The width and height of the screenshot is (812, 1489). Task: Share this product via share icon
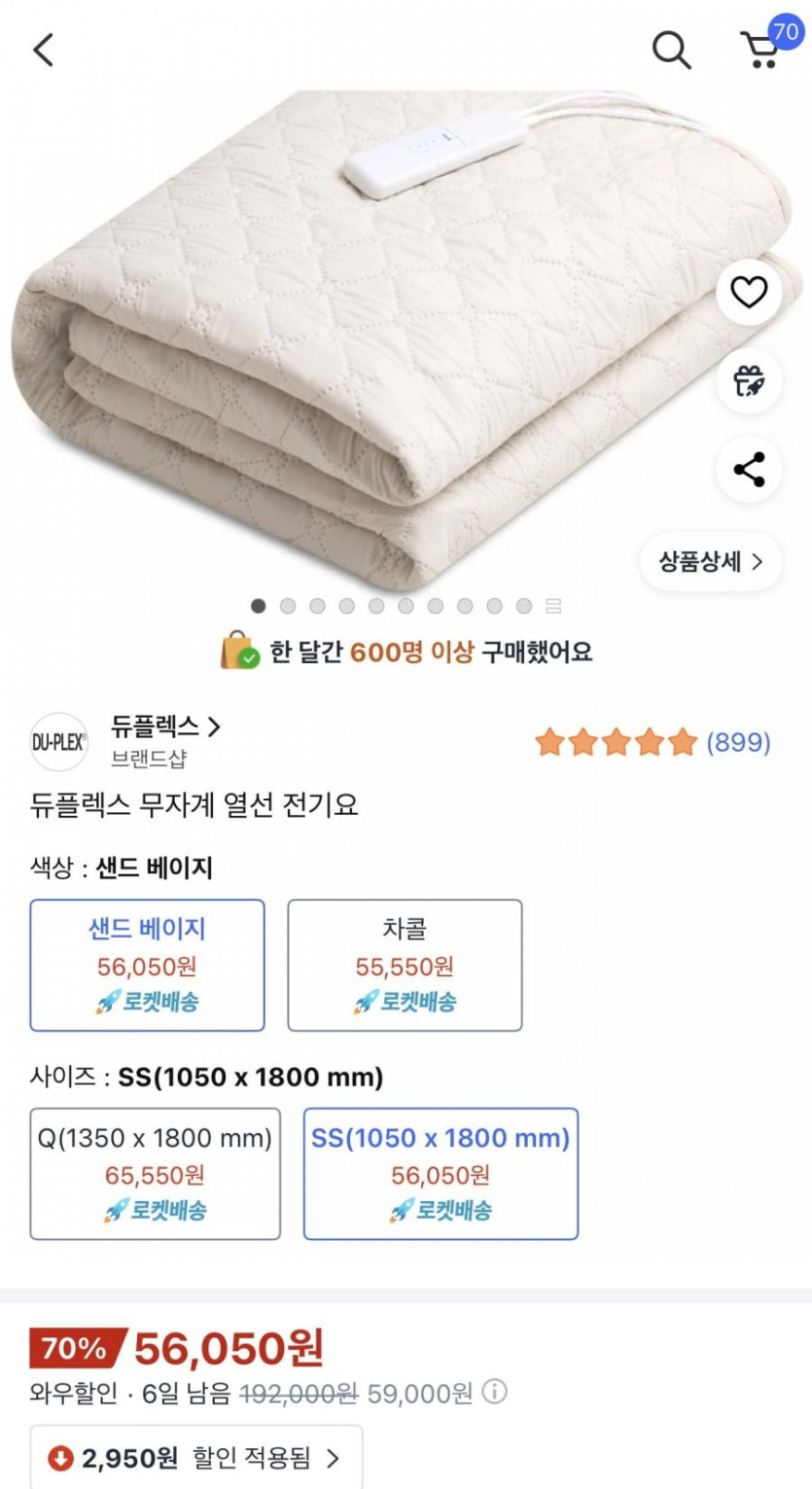click(x=749, y=471)
